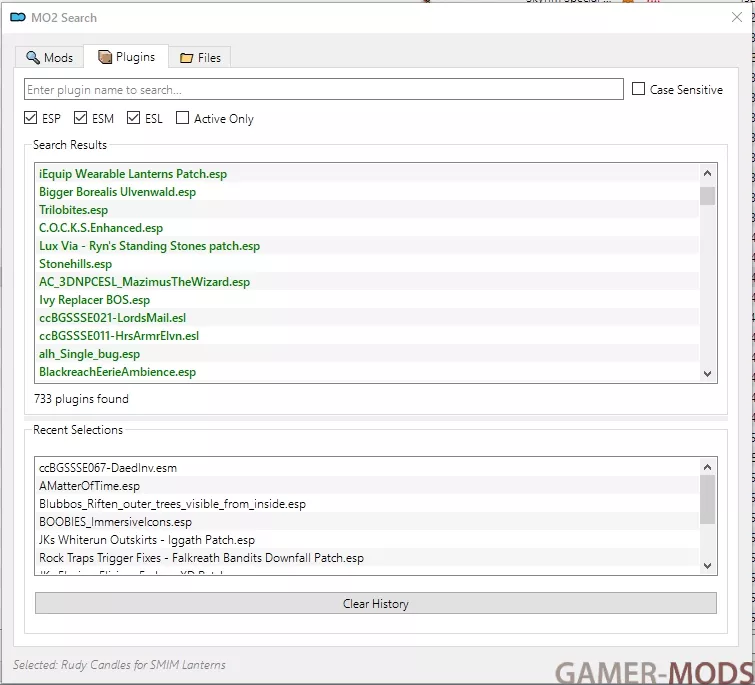This screenshot has height=685, width=755.
Task: Close the MO2 Search window
Action: click(x=737, y=17)
